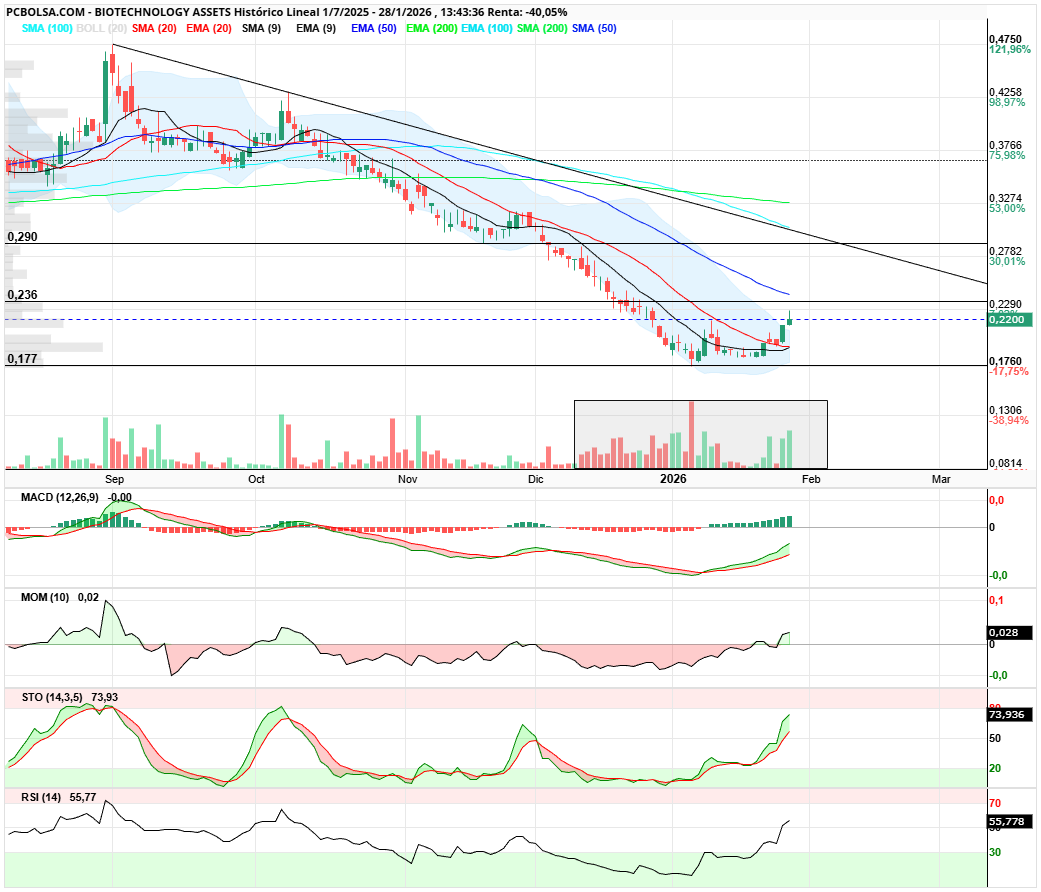Select the 0,290 horizontal level label
Screen dimensions: 1041x892
coord(22,237)
